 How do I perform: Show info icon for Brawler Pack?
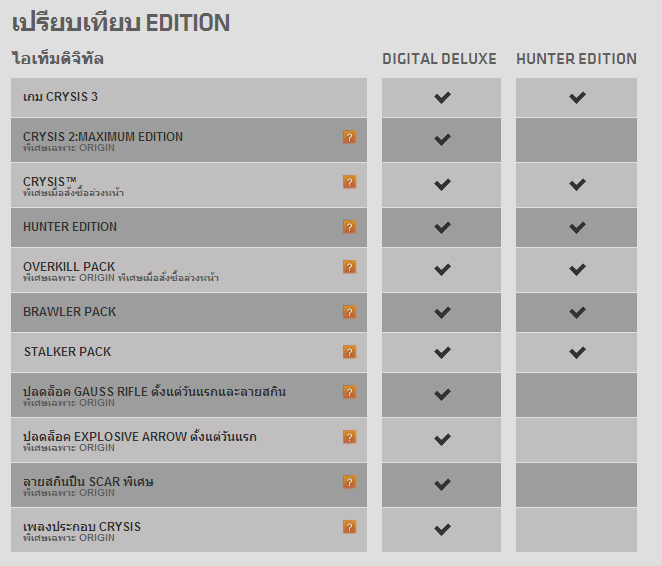click(x=349, y=312)
